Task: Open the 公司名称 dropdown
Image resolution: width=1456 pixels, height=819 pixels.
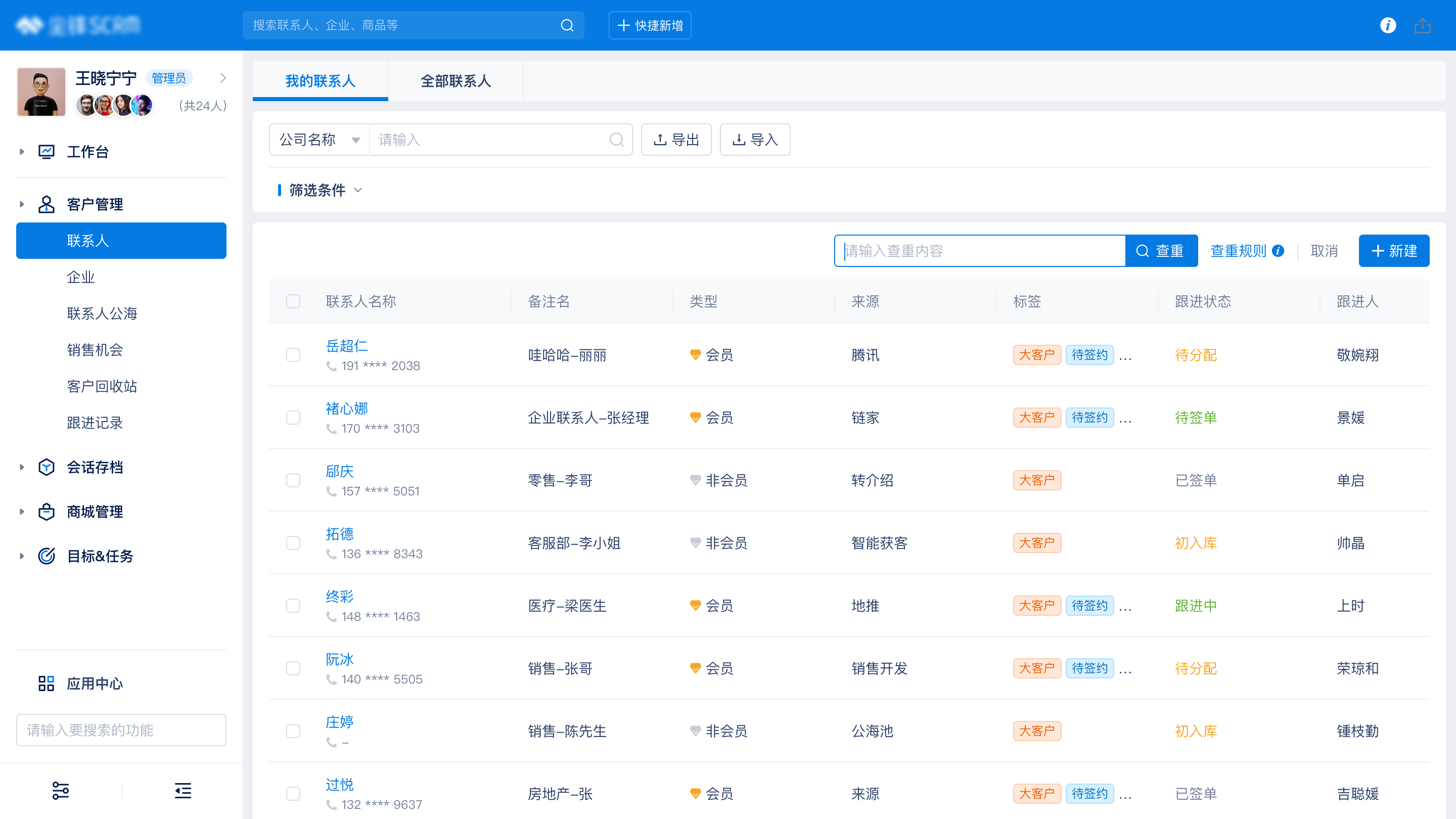Action: coord(320,140)
